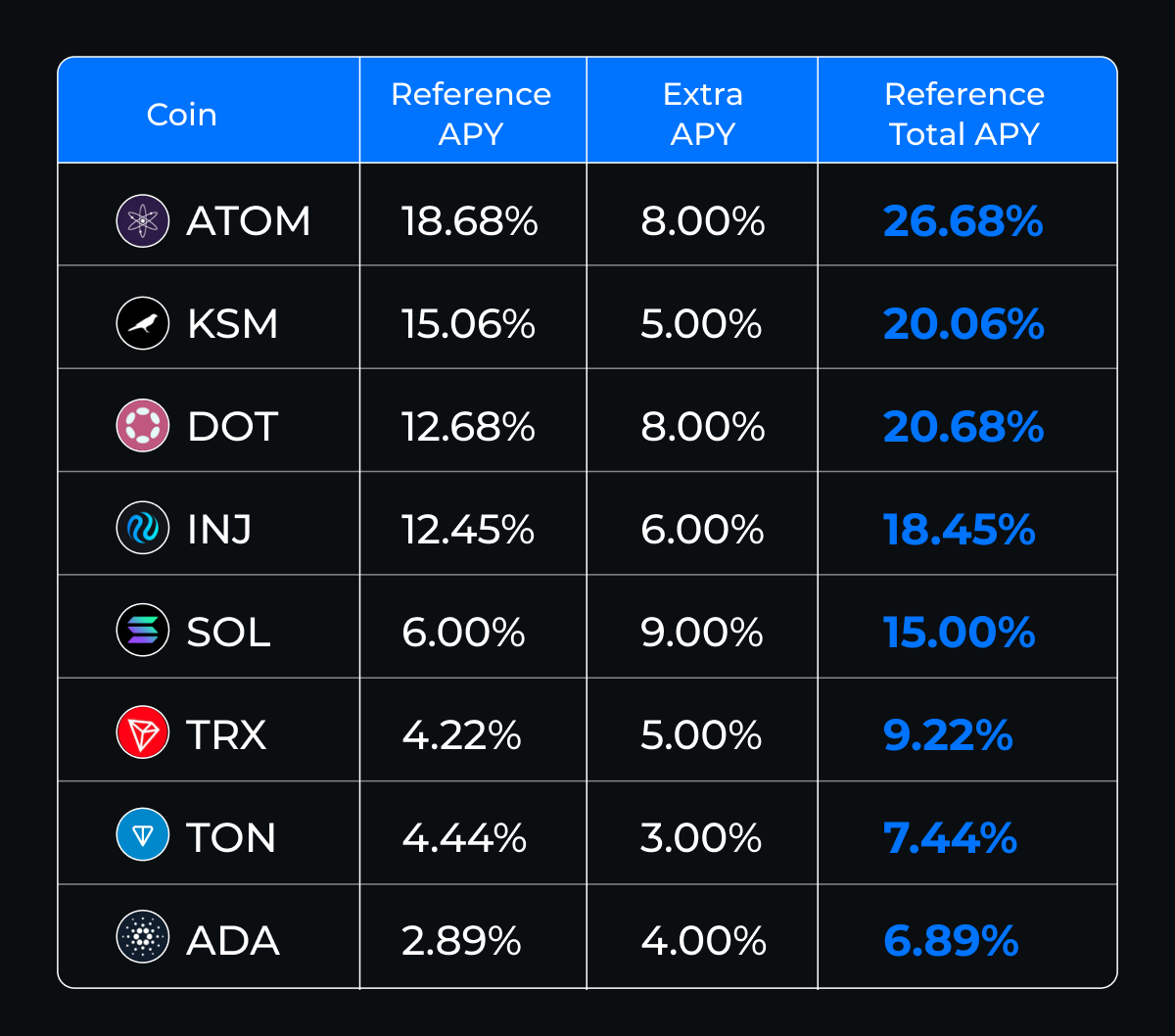Click TON total APY 7.44%

(x=950, y=838)
